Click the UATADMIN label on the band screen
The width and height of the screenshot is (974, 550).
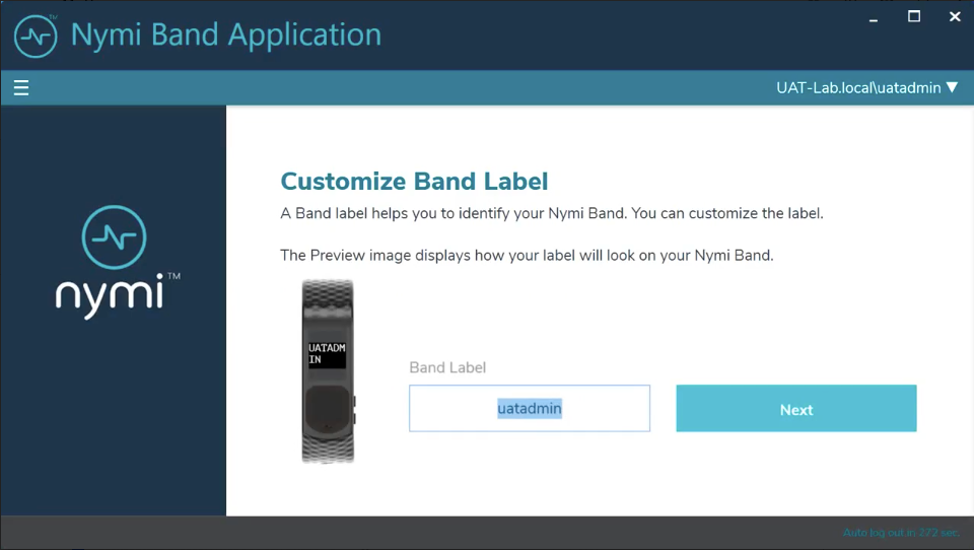coord(327,353)
